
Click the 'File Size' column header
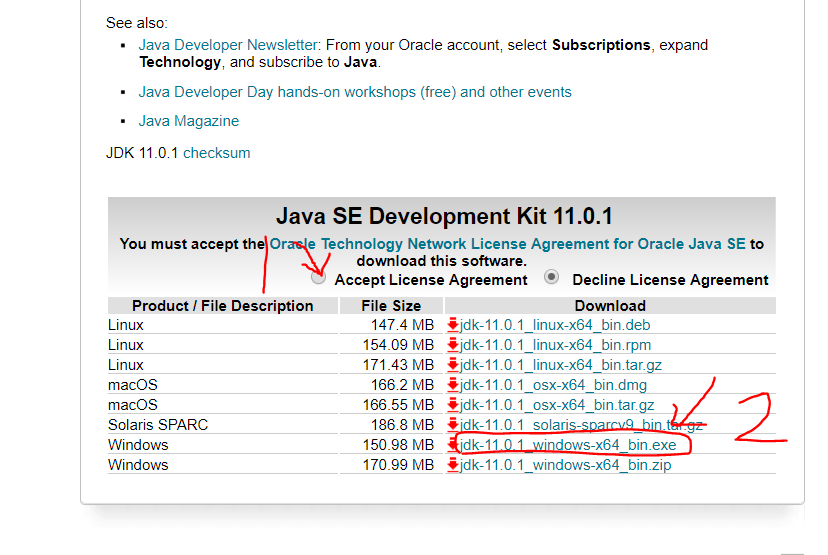click(x=391, y=306)
